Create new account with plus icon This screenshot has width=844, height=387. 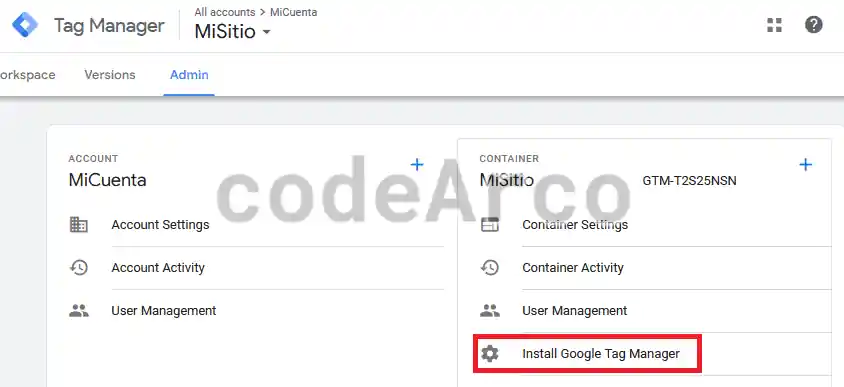click(417, 165)
